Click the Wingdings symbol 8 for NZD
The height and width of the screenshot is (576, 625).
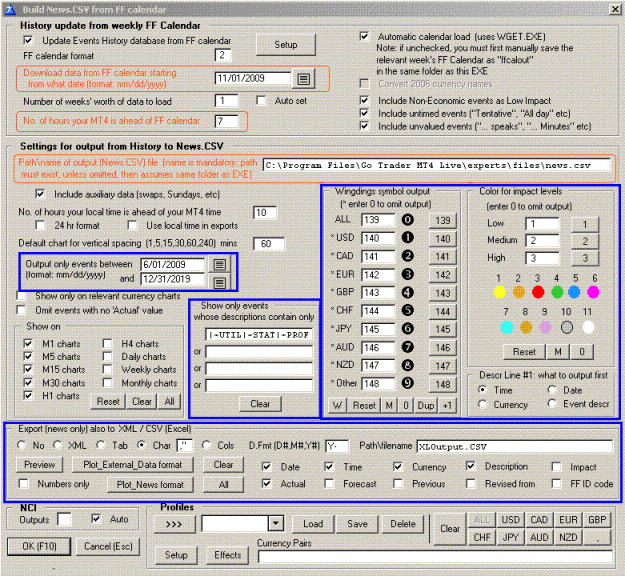click(407, 365)
